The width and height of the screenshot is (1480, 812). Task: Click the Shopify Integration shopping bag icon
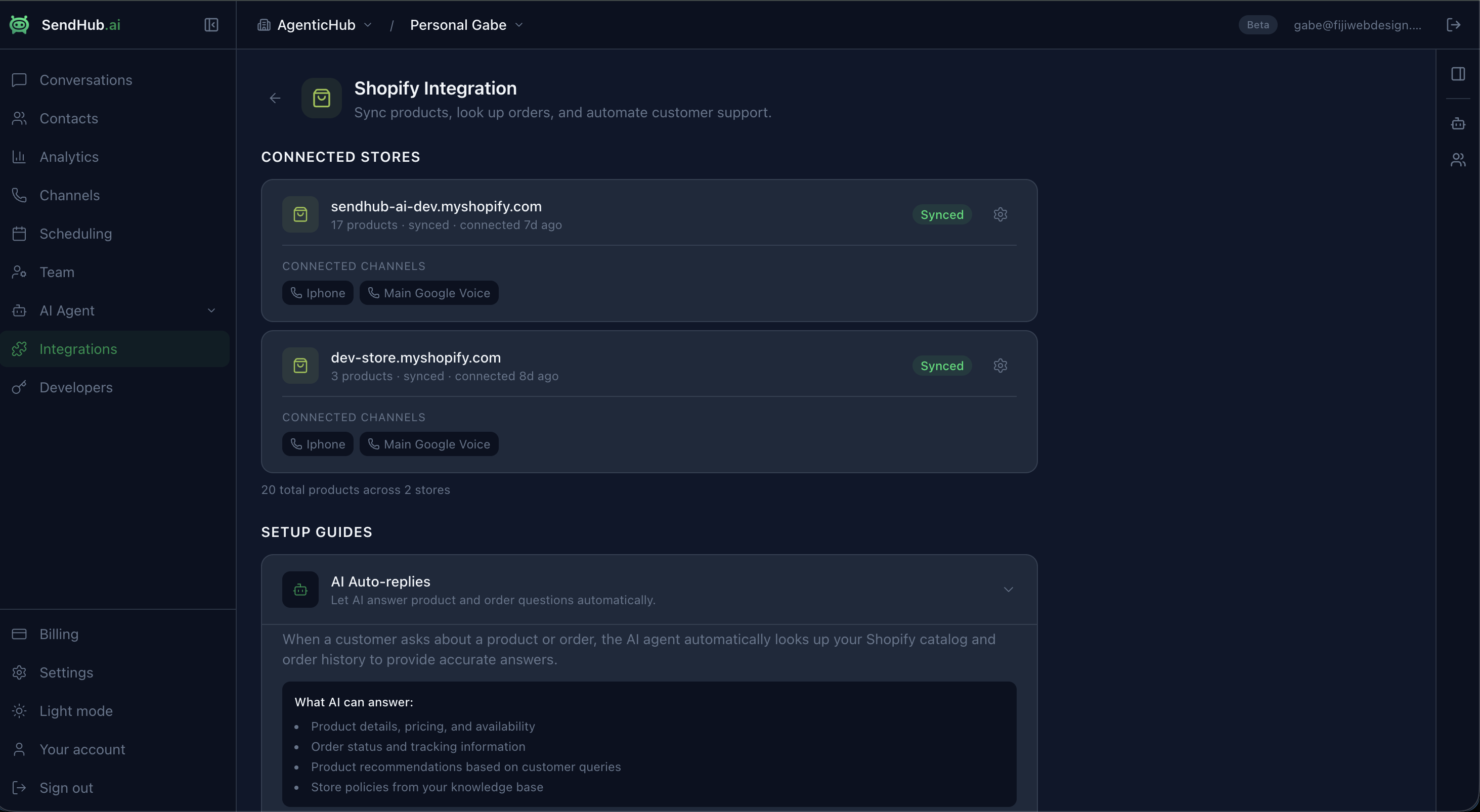tap(322, 98)
